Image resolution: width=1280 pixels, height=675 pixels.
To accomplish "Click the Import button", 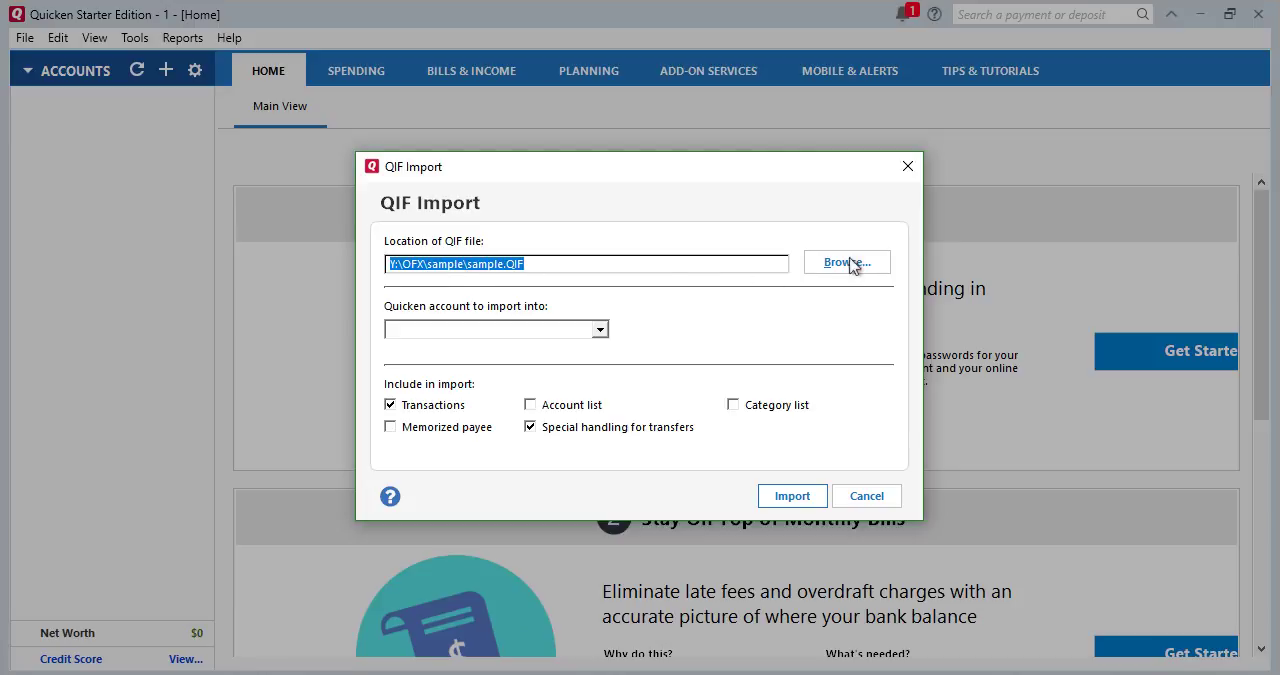I will [x=792, y=496].
